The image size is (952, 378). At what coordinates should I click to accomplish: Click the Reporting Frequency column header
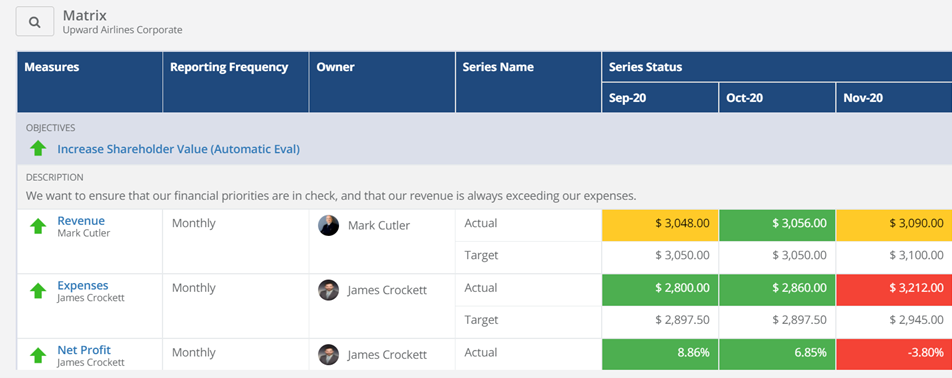(x=236, y=82)
